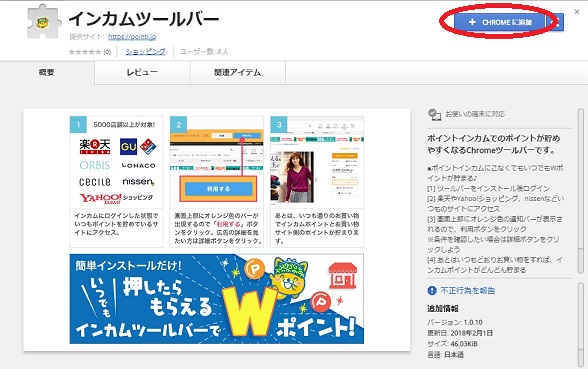Click the 不正行為を報告 link
The width and height of the screenshot is (588, 369).
(468, 291)
